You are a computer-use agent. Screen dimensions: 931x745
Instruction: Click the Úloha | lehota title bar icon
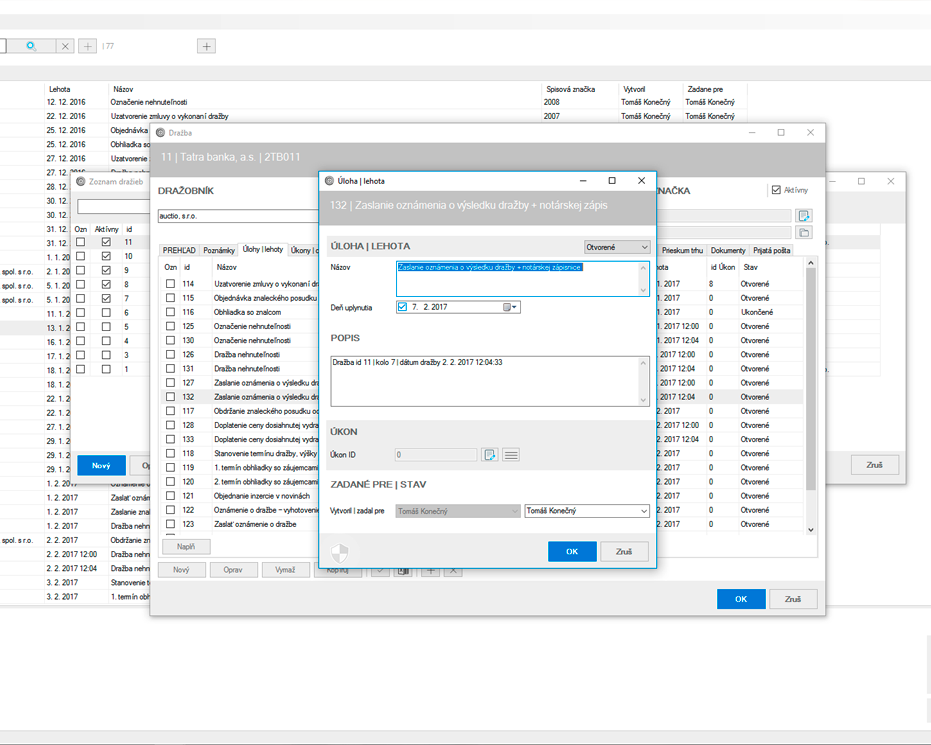click(x=330, y=181)
